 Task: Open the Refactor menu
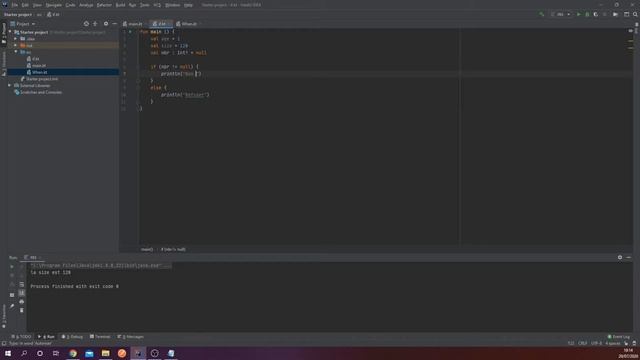104,5
